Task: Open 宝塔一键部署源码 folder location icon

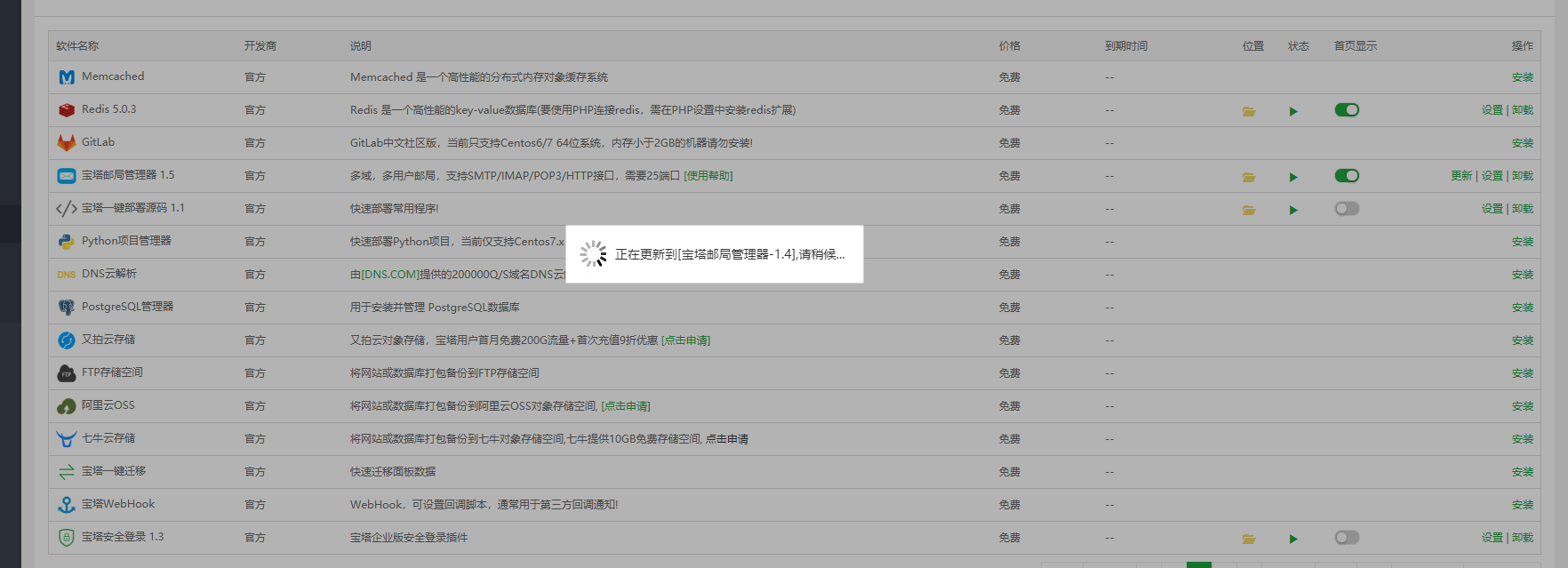Action: click(1249, 210)
